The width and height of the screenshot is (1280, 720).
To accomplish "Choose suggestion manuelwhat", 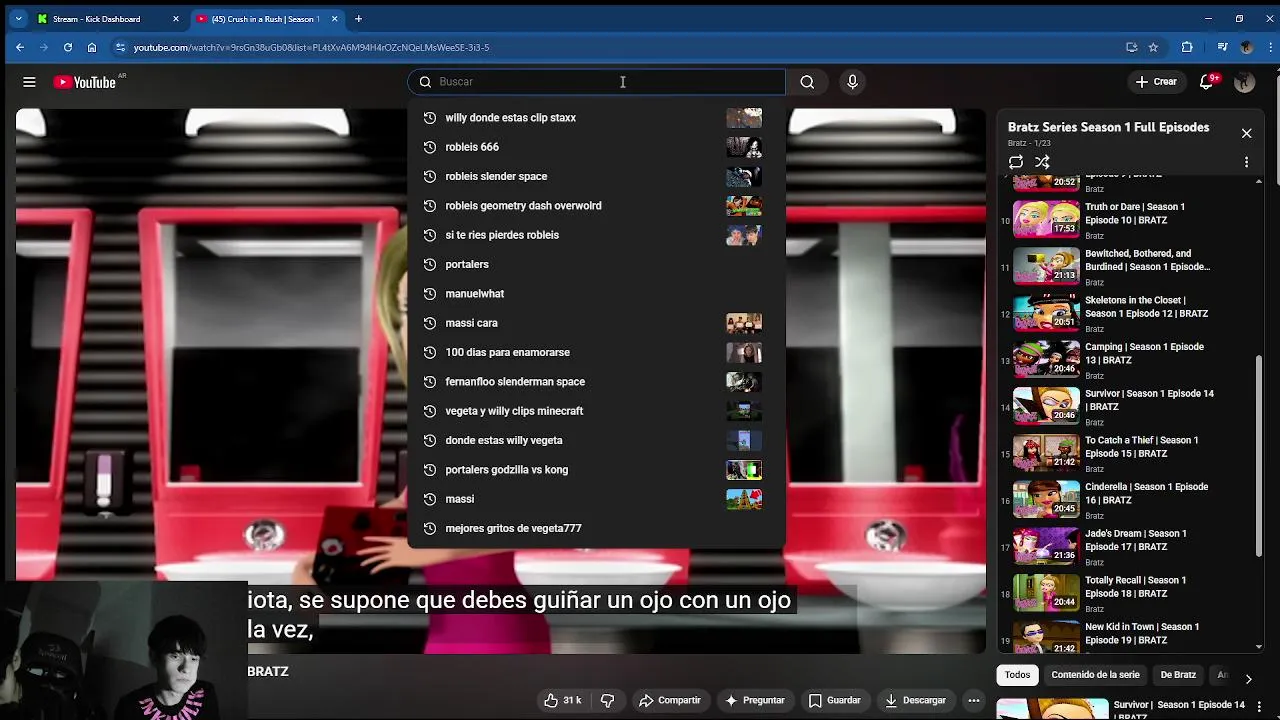I will (x=596, y=294).
